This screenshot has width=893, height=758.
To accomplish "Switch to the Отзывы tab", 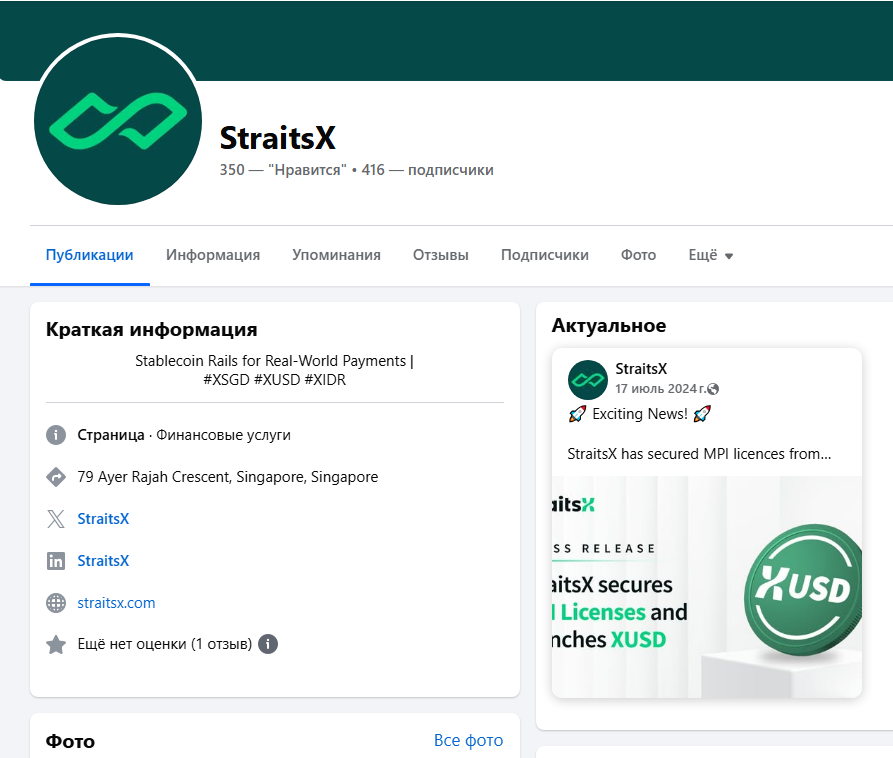I will (441, 255).
